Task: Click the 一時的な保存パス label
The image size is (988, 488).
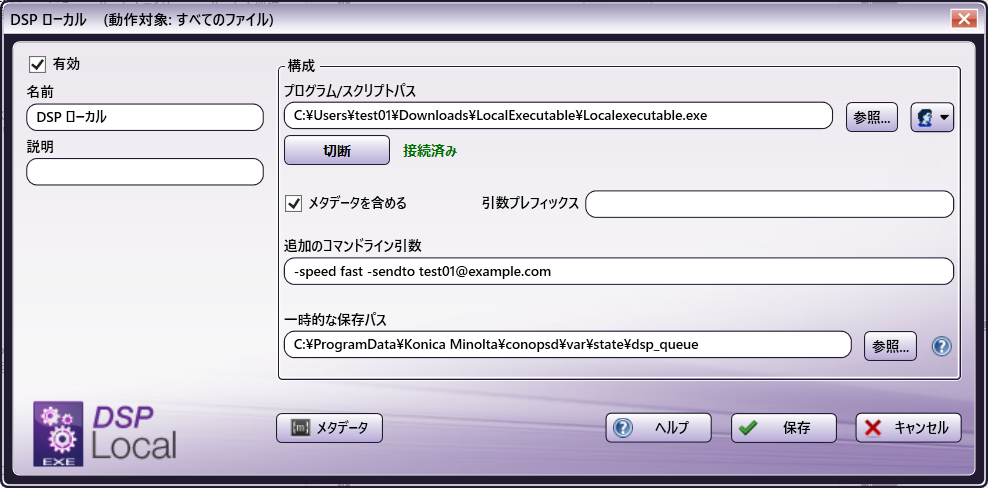Action: tap(335, 320)
